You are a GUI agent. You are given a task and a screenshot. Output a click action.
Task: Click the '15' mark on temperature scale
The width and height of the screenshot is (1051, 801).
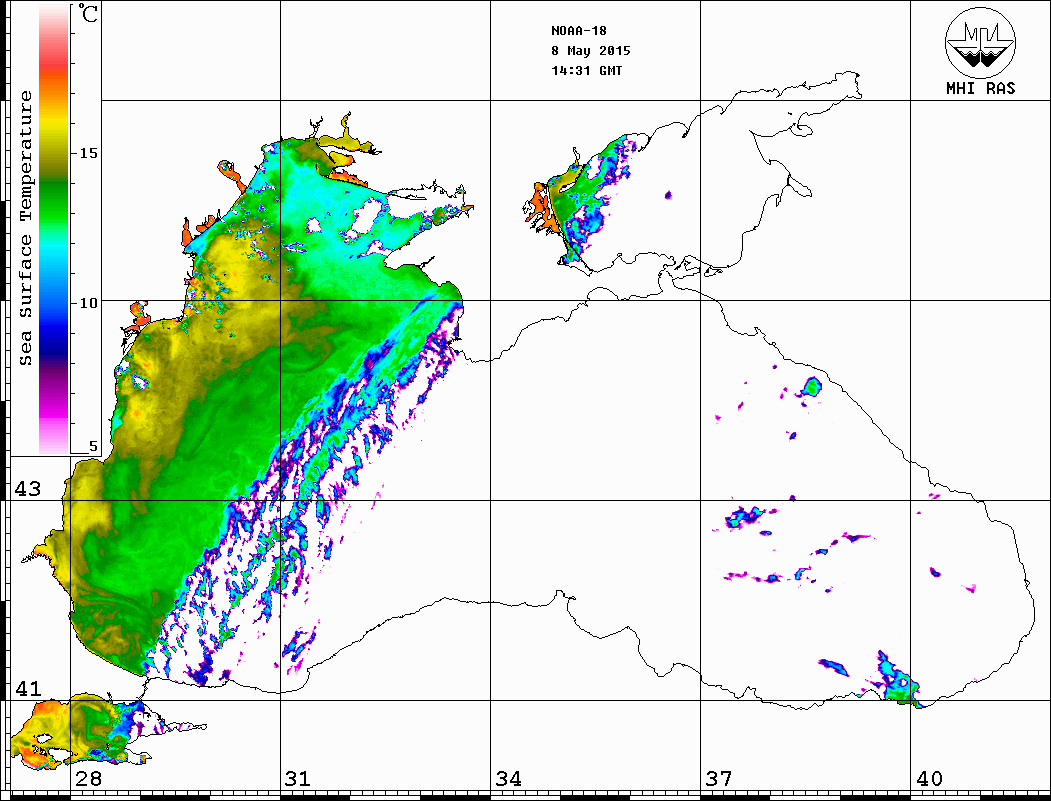88,153
